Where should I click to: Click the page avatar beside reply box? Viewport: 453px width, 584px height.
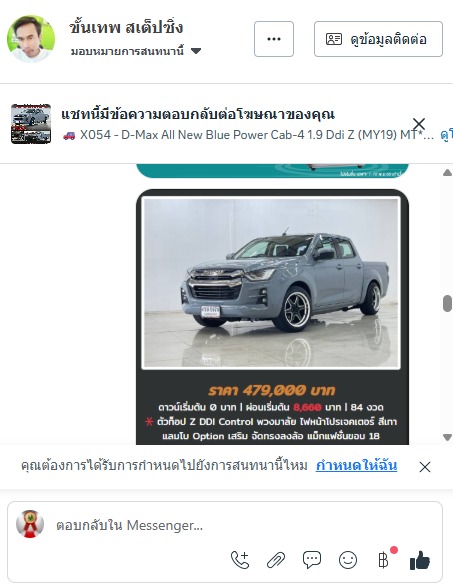(30, 524)
